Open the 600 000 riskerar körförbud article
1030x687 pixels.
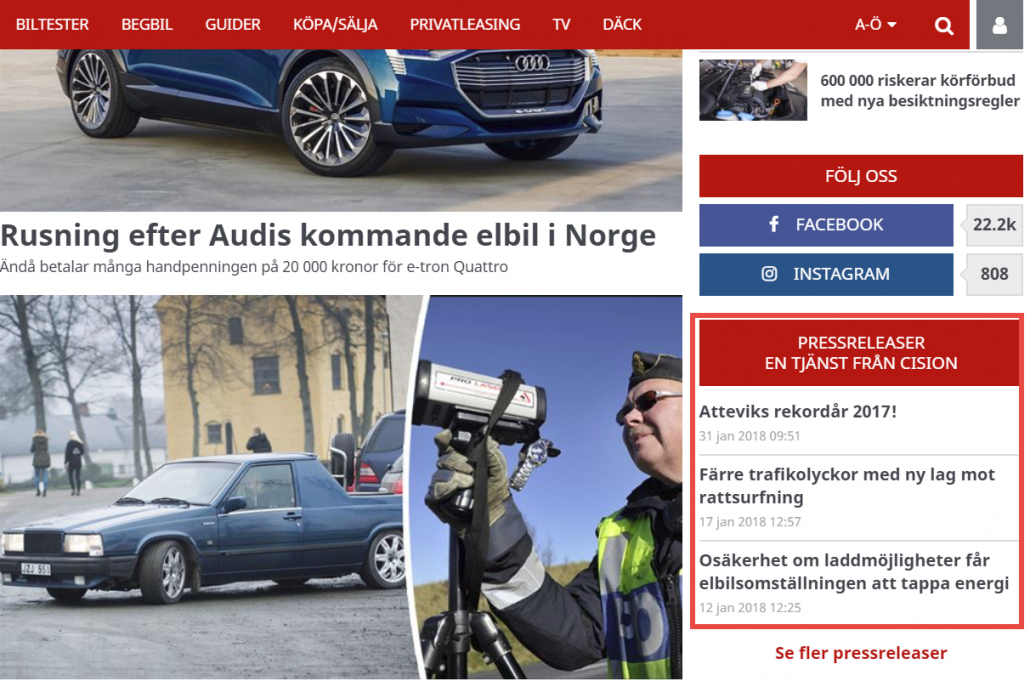click(x=920, y=91)
